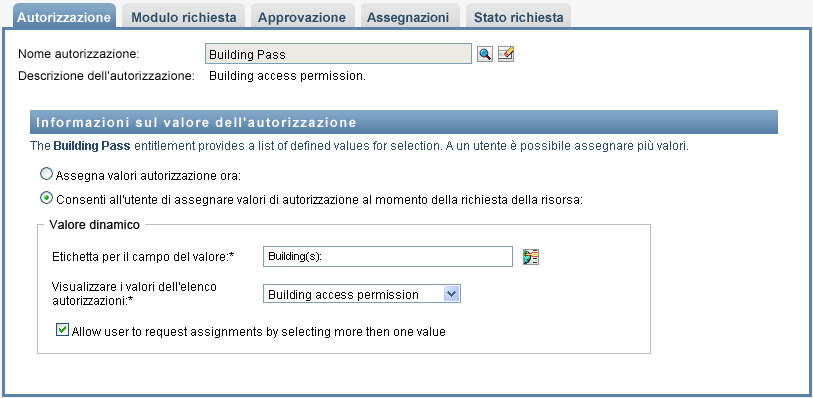813x398 pixels.
Task: Click the bold Building Pass entitlement text
Action: click(92, 146)
